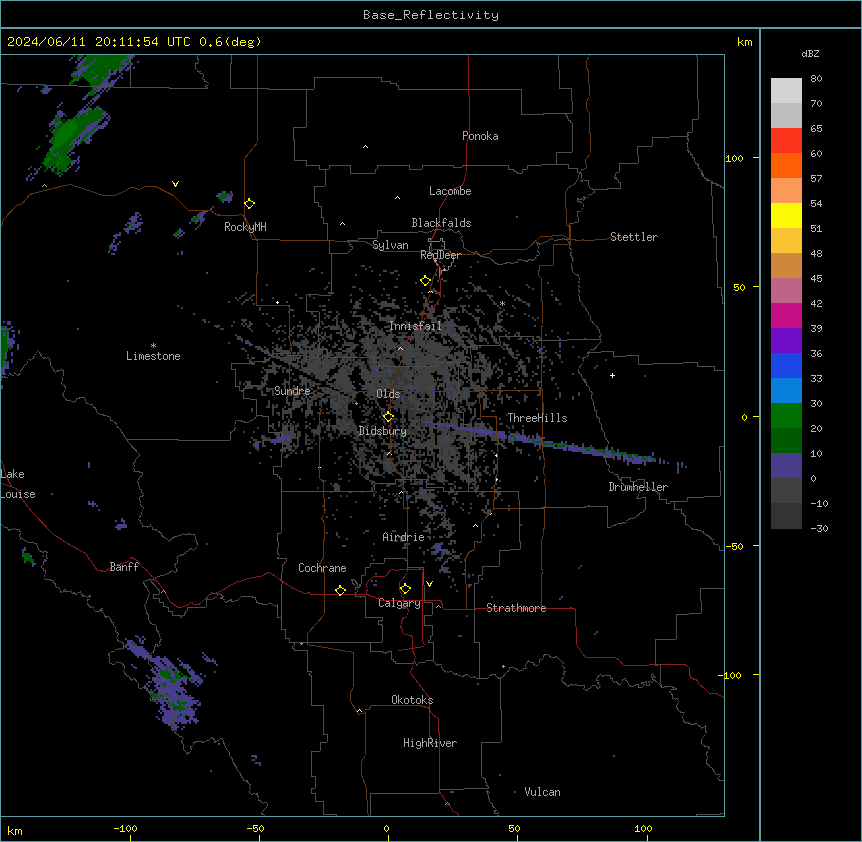The image size is (862, 842).
Task: Select the magenta swatch in dBZ legend
Action: click(786, 315)
